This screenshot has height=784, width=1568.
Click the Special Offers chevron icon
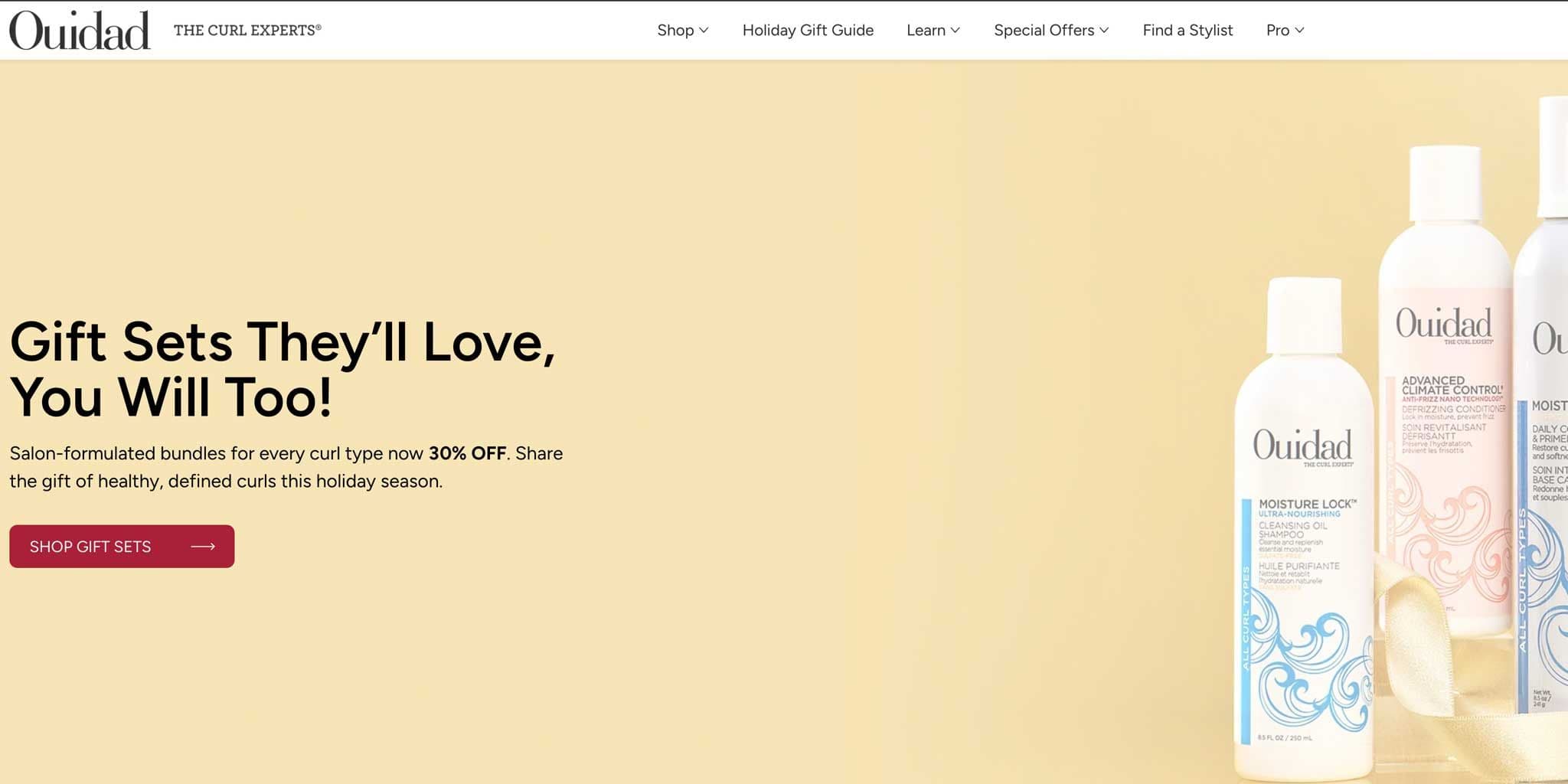coord(1103,31)
